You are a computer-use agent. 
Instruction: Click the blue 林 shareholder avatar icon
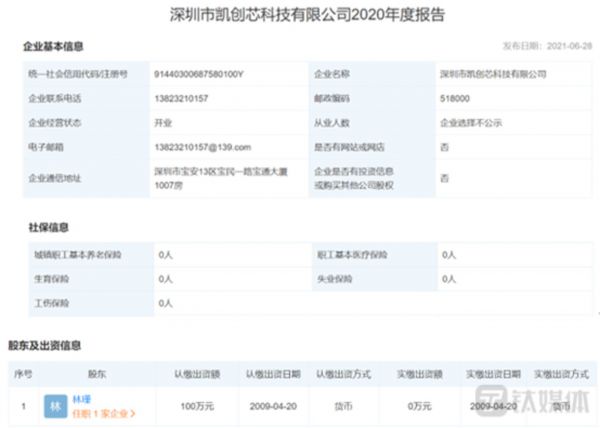pyautogui.click(x=54, y=407)
